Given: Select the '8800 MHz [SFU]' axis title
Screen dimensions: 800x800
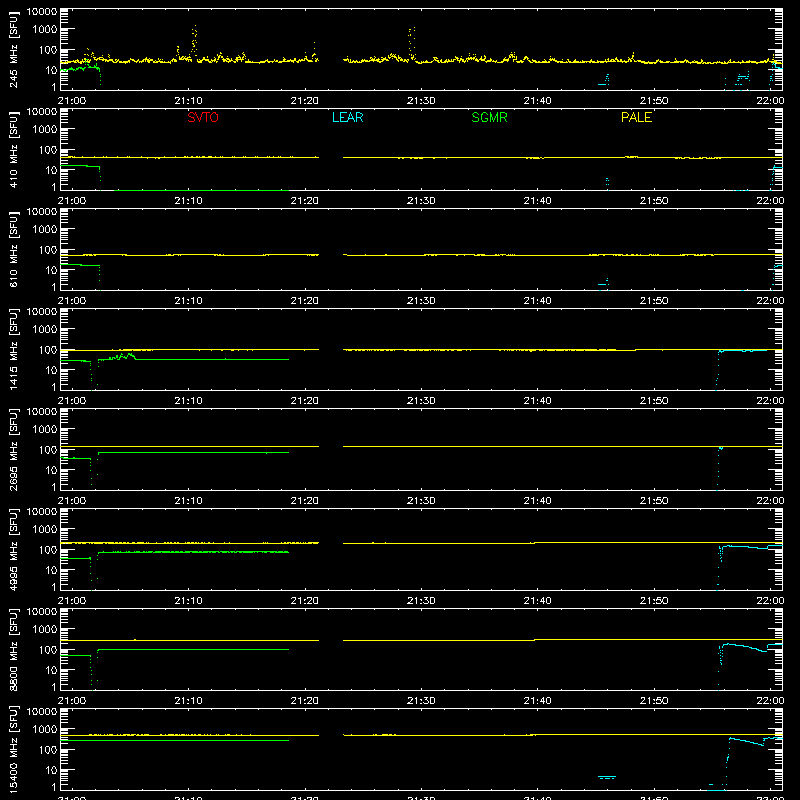Looking at the screenshot, I should 14,649.
